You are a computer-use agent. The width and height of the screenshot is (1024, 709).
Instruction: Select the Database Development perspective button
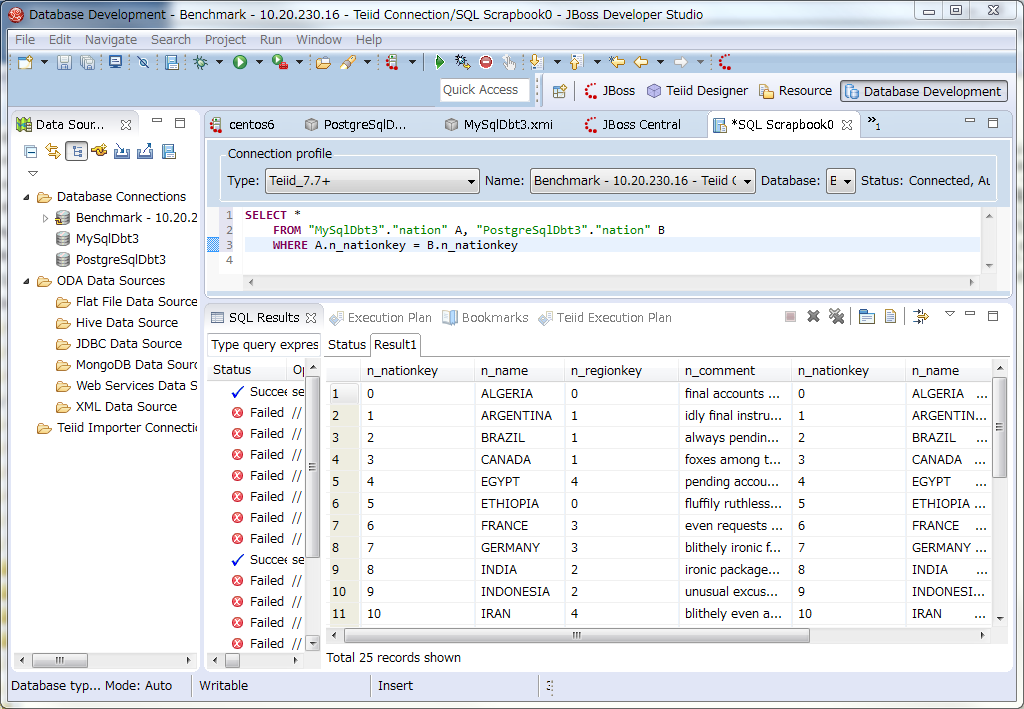click(x=923, y=91)
